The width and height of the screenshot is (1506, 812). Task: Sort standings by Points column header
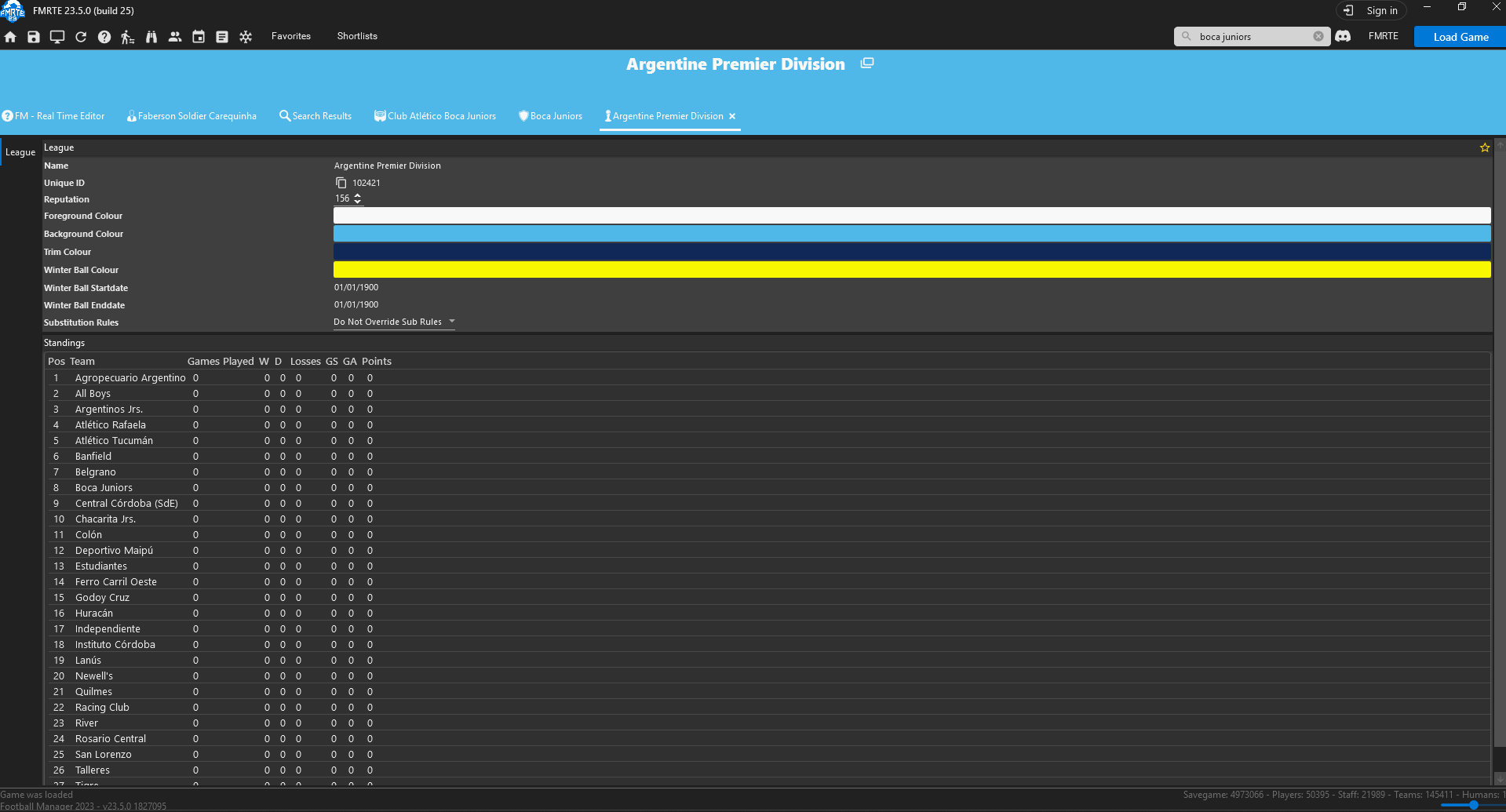pos(377,362)
